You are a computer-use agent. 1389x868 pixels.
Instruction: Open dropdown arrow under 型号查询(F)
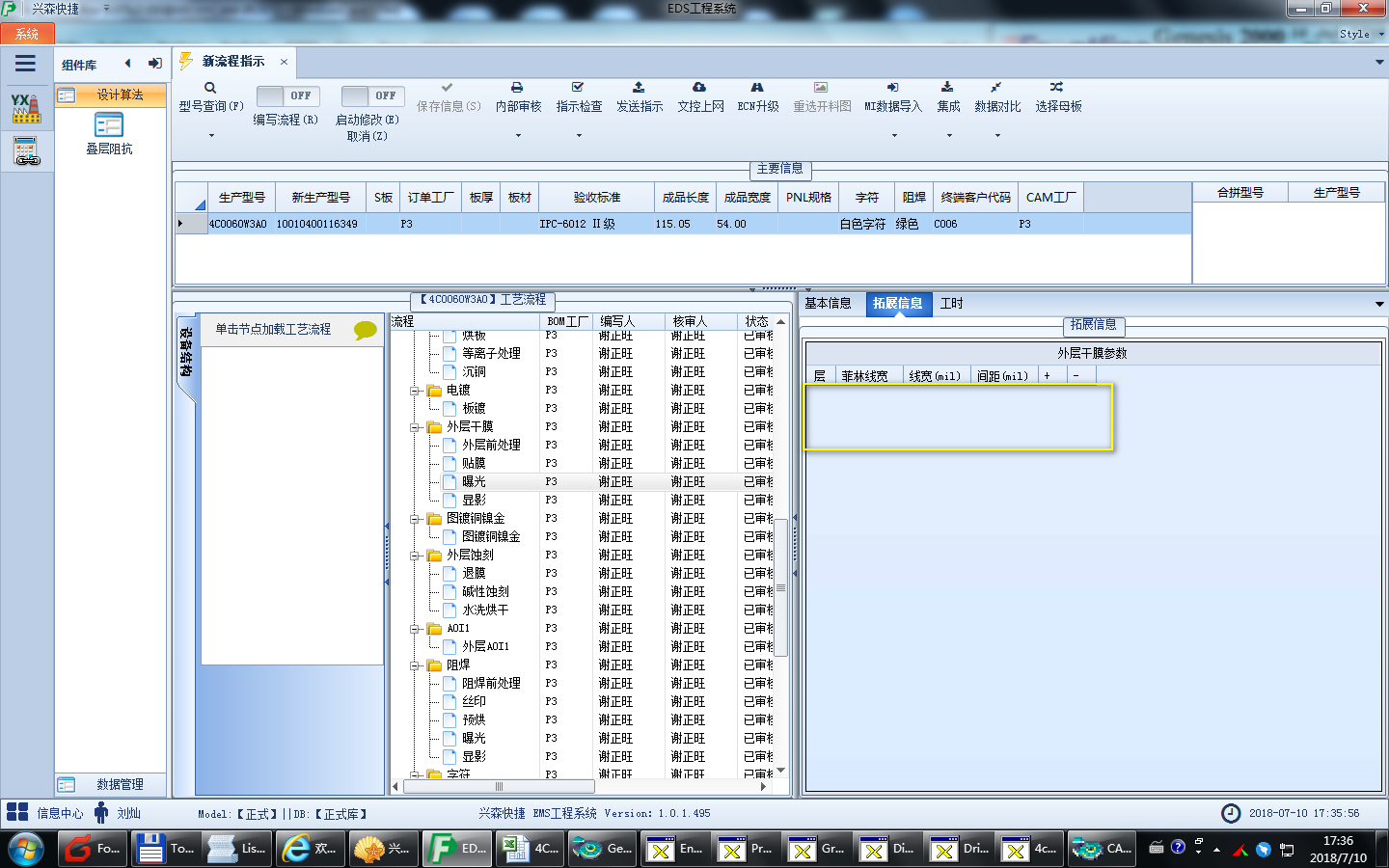tap(210, 135)
